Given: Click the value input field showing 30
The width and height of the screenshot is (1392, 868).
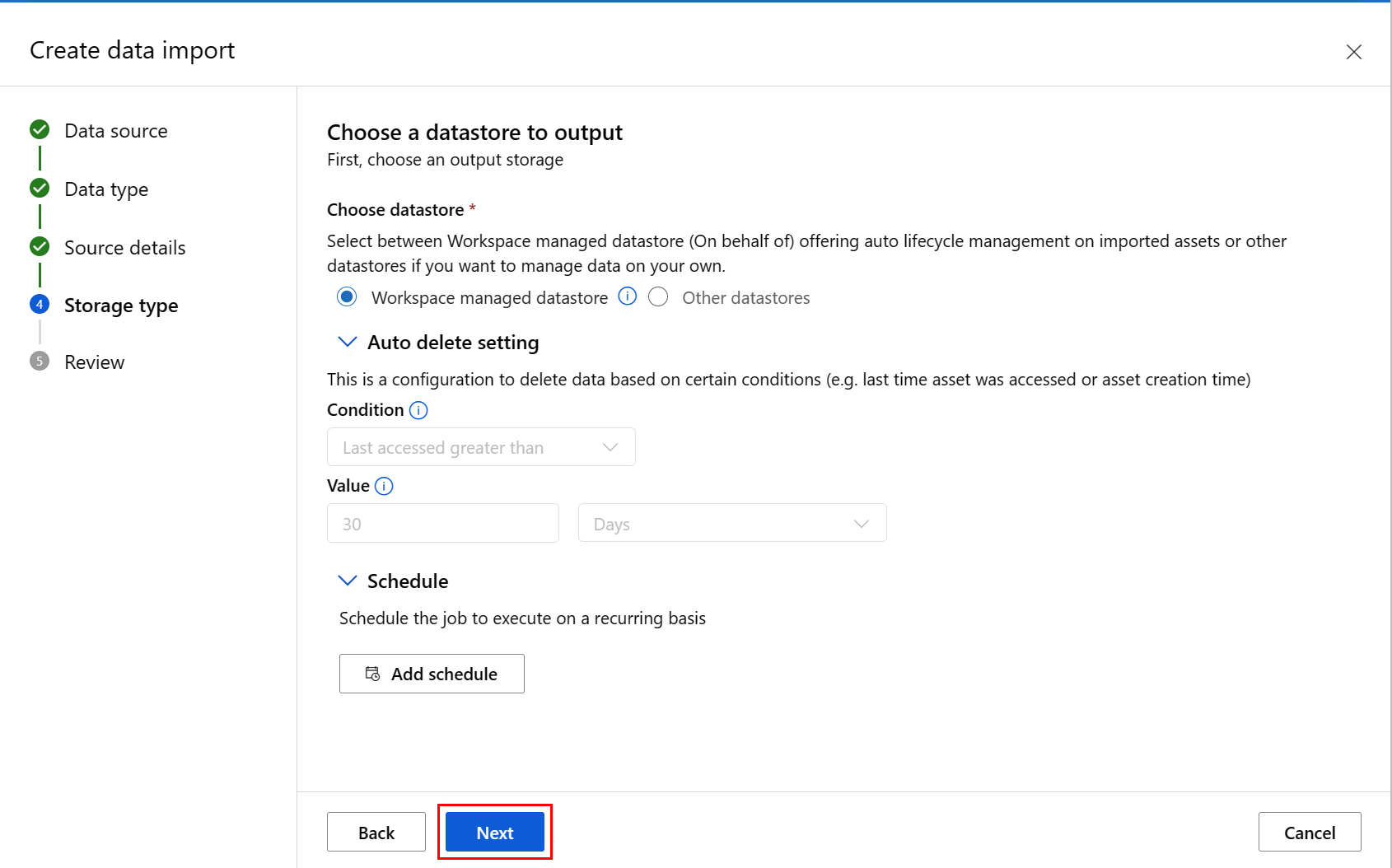Looking at the screenshot, I should tap(443, 524).
